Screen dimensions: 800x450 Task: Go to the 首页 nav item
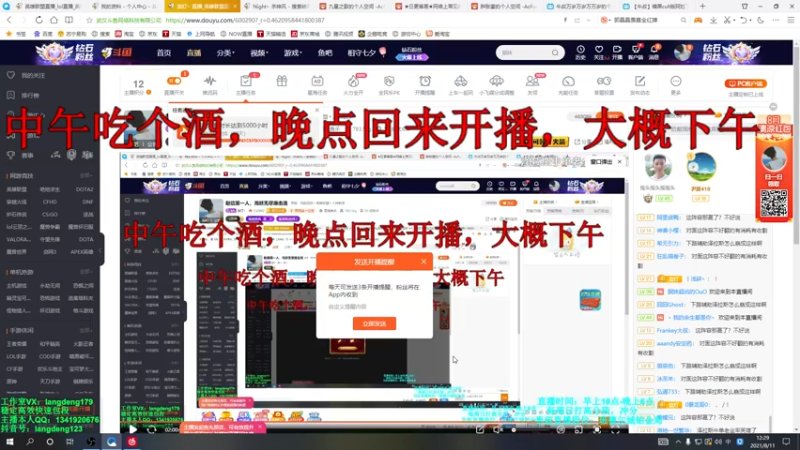pos(164,53)
